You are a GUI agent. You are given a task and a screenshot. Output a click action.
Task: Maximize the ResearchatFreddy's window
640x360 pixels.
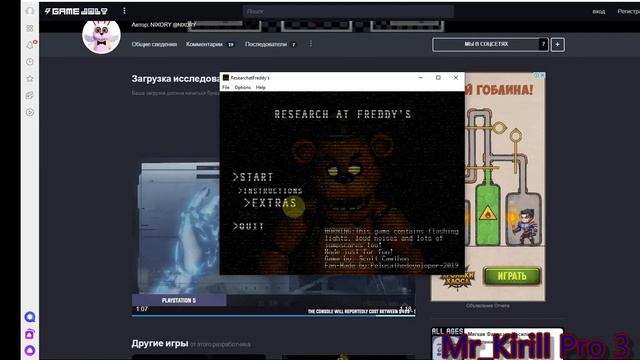tap(438, 78)
